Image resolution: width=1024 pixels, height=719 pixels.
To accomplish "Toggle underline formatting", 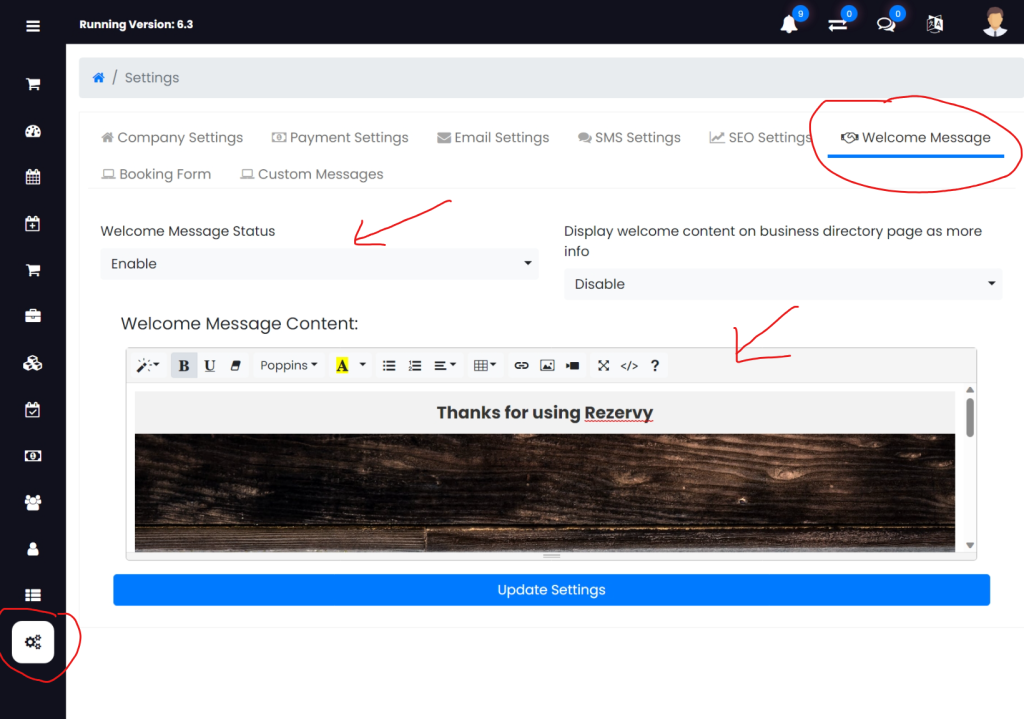I will pyautogui.click(x=210, y=365).
